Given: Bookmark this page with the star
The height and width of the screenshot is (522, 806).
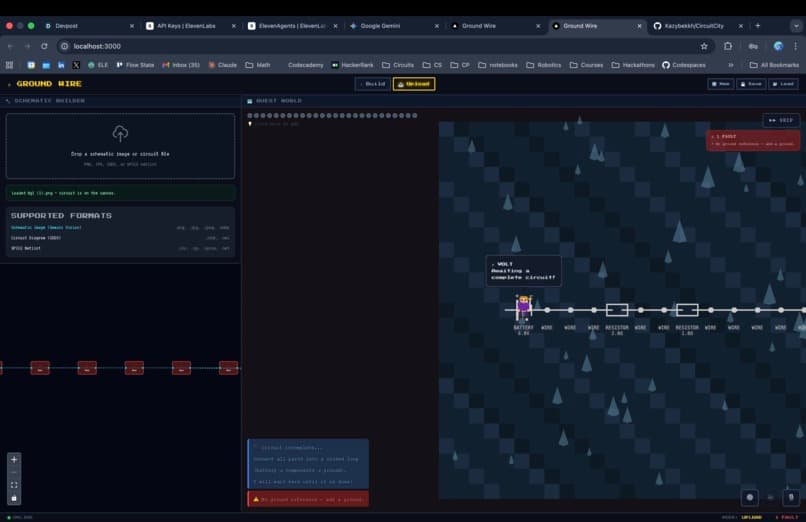Looking at the screenshot, I should (x=704, y=46).
